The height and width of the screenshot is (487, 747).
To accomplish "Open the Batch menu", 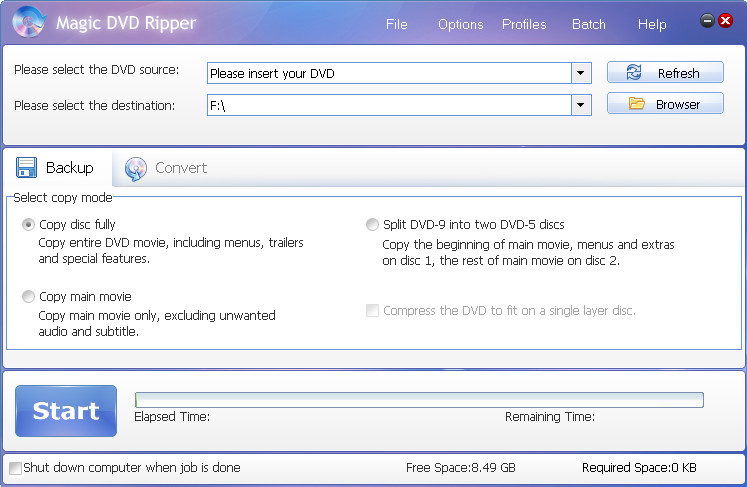I will pos(589,24).
